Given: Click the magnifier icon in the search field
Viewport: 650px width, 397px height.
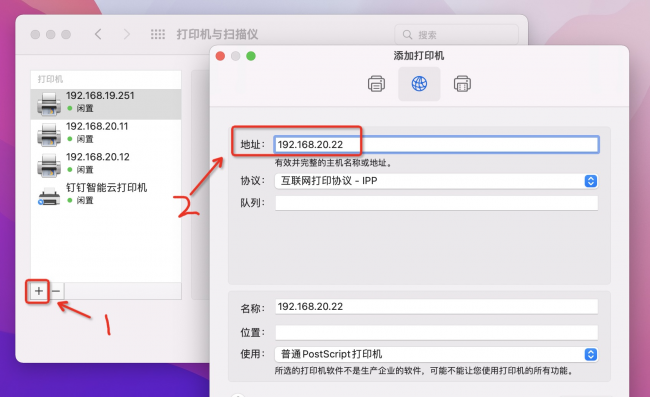Looking at the screenshot, I should tap(407, 34).
